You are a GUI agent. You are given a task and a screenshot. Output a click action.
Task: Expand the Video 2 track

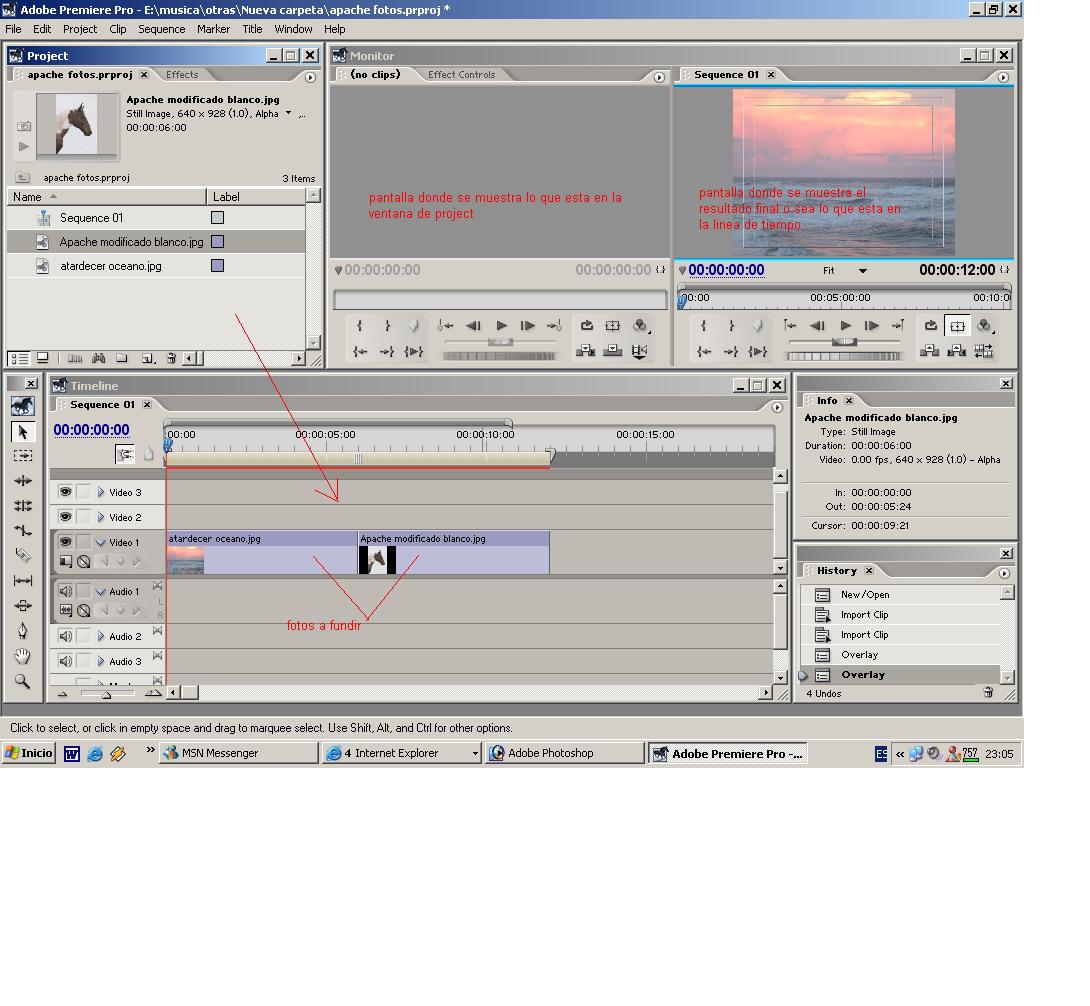(101, 517)
